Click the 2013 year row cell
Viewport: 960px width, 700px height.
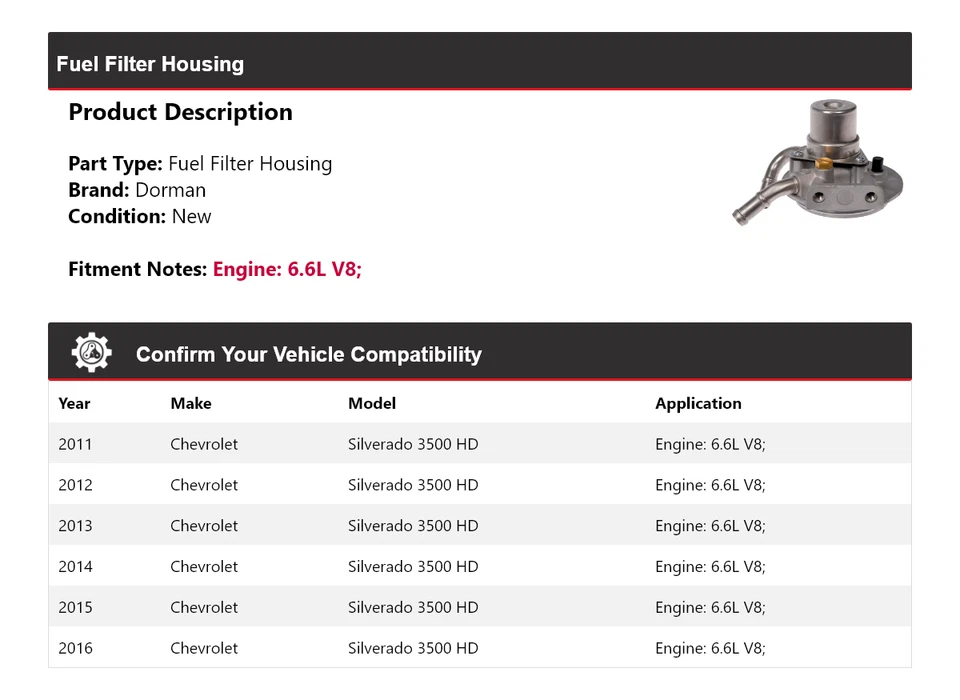point(75,526)
